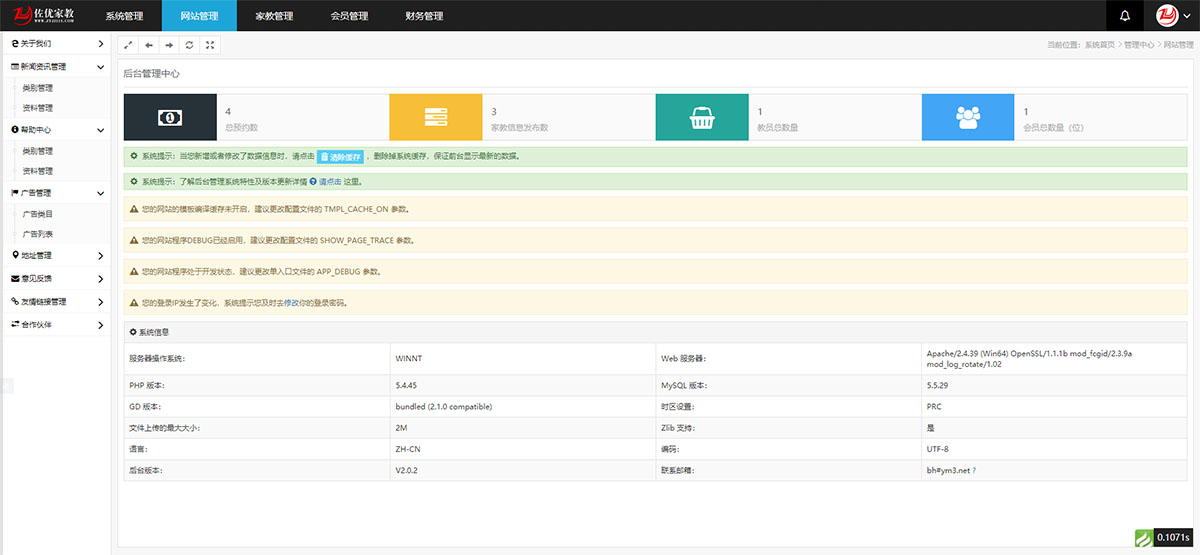The width and height of the screenshot is (1200, 555).
Task: Go forward with the right arrow button
Action: pyautogui.click(x=169, y=45)
